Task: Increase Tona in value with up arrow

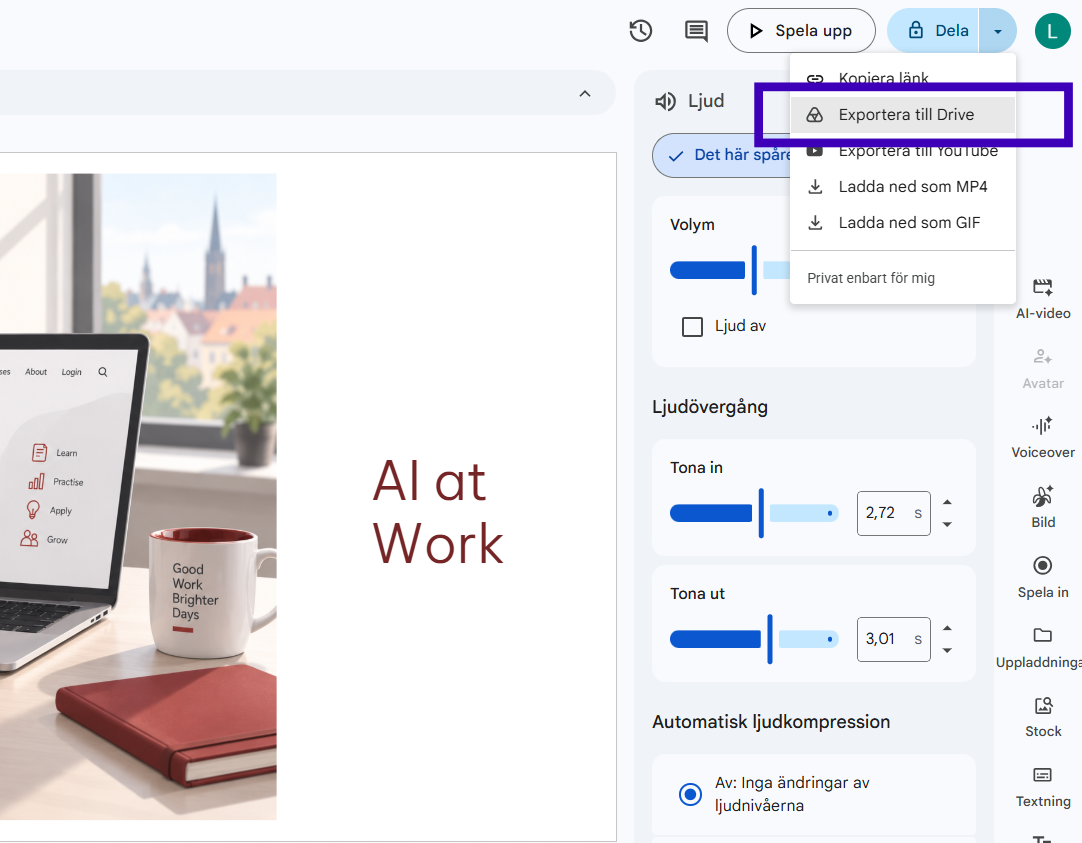Action: (947, 502)
